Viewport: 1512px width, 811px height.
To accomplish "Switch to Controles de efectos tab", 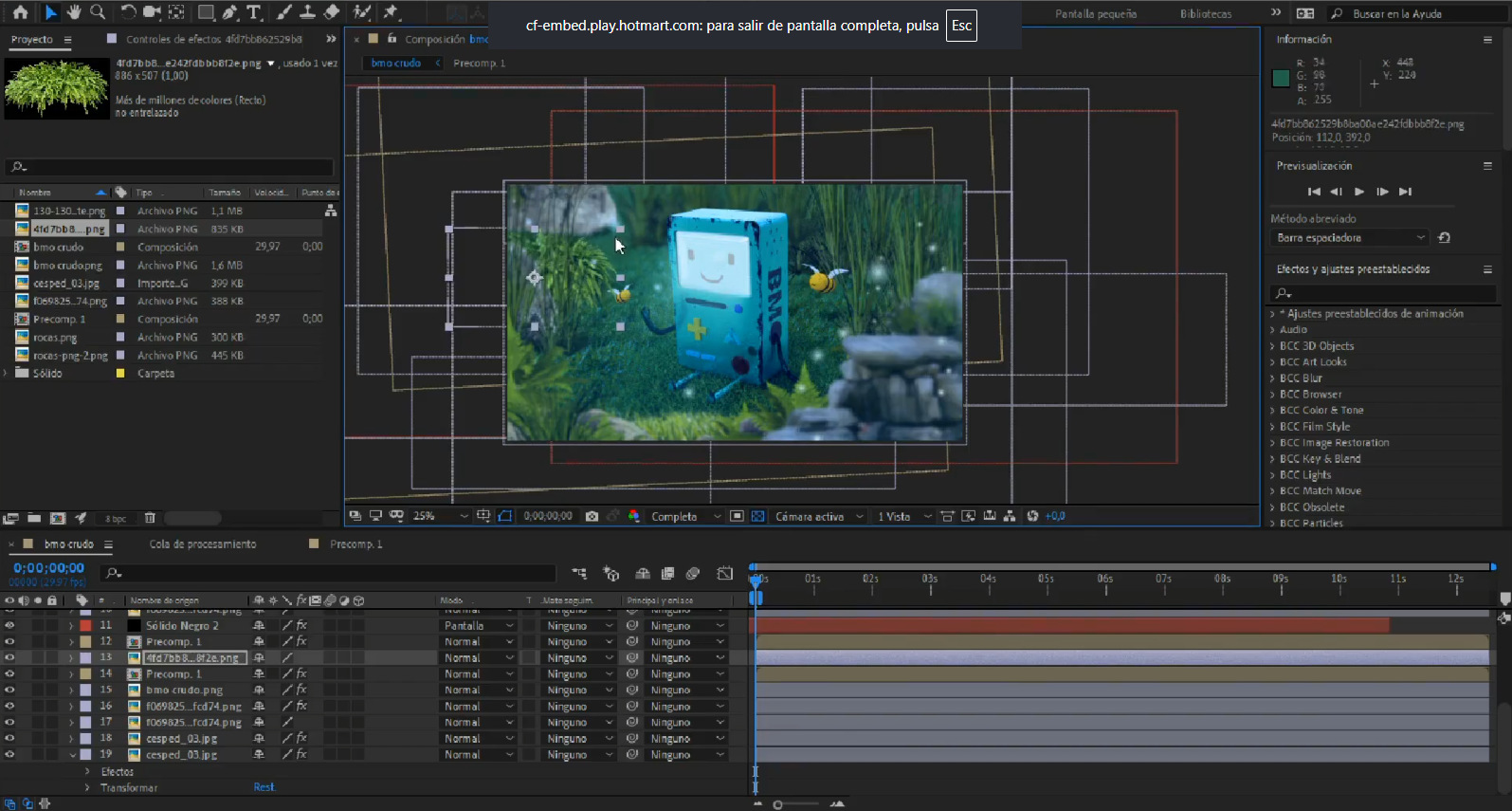I will [x=214, y=40].
